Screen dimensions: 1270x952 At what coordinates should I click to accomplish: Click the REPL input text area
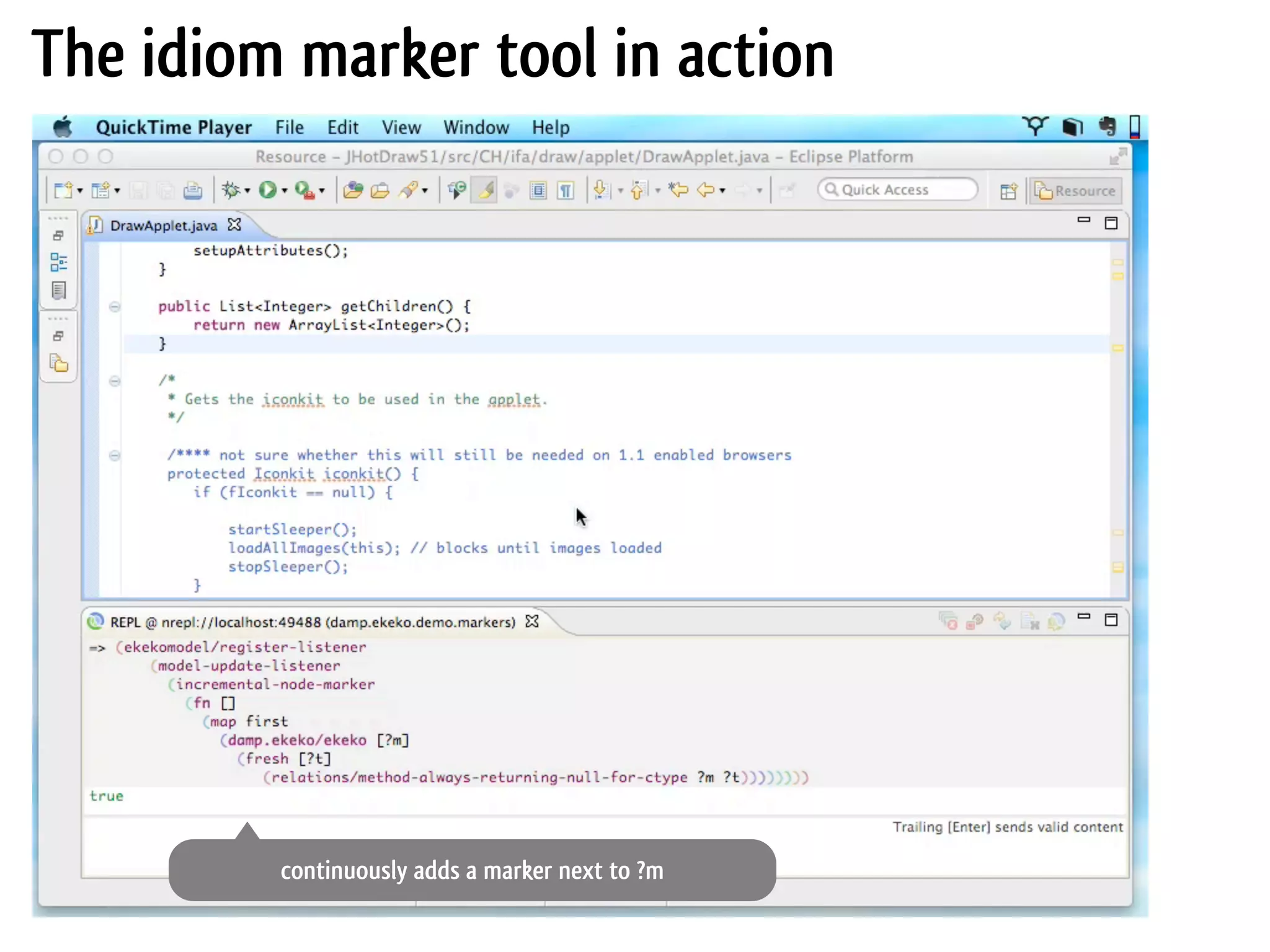point(605,846)
